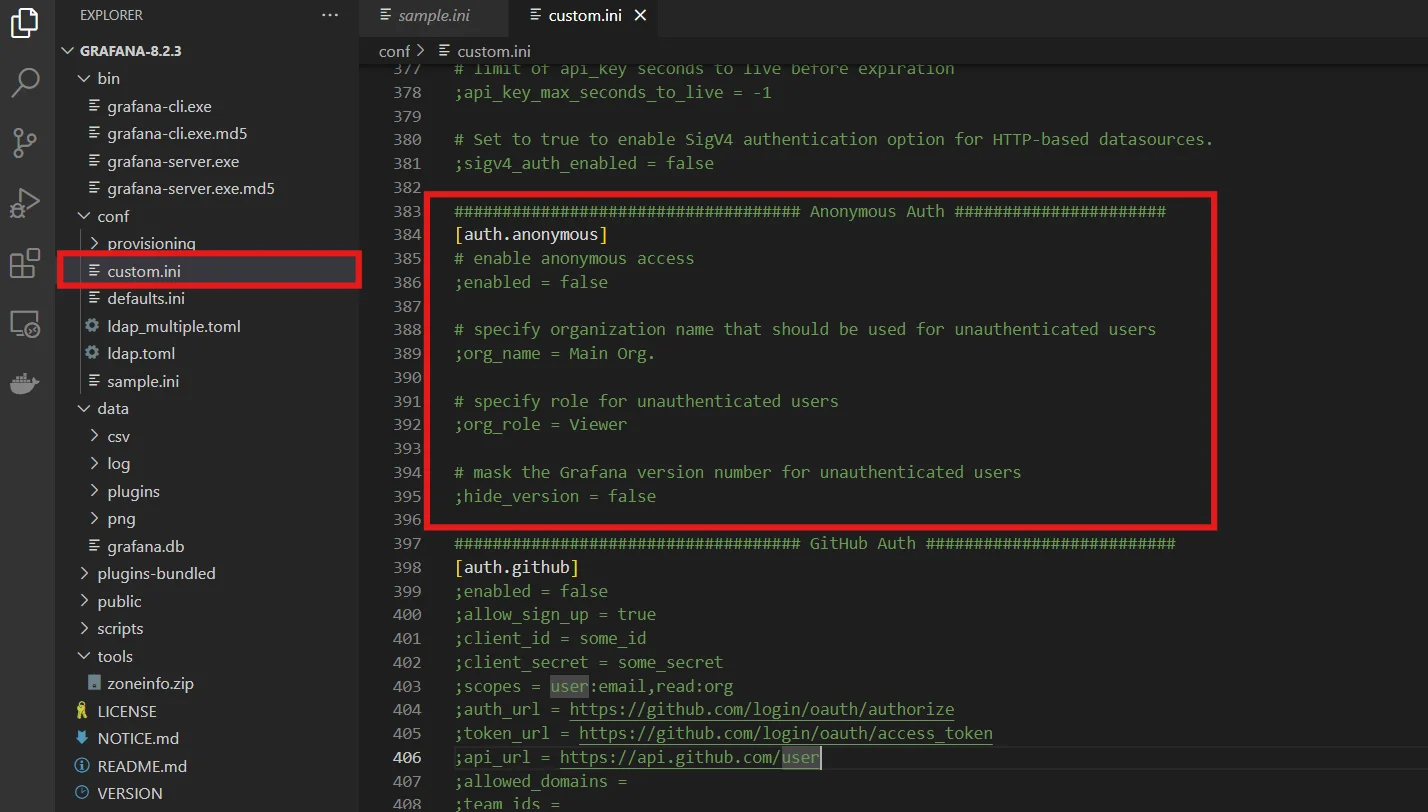Click line number 406 in gutter
Screen dimensions: 1428x812
[407, 757]
